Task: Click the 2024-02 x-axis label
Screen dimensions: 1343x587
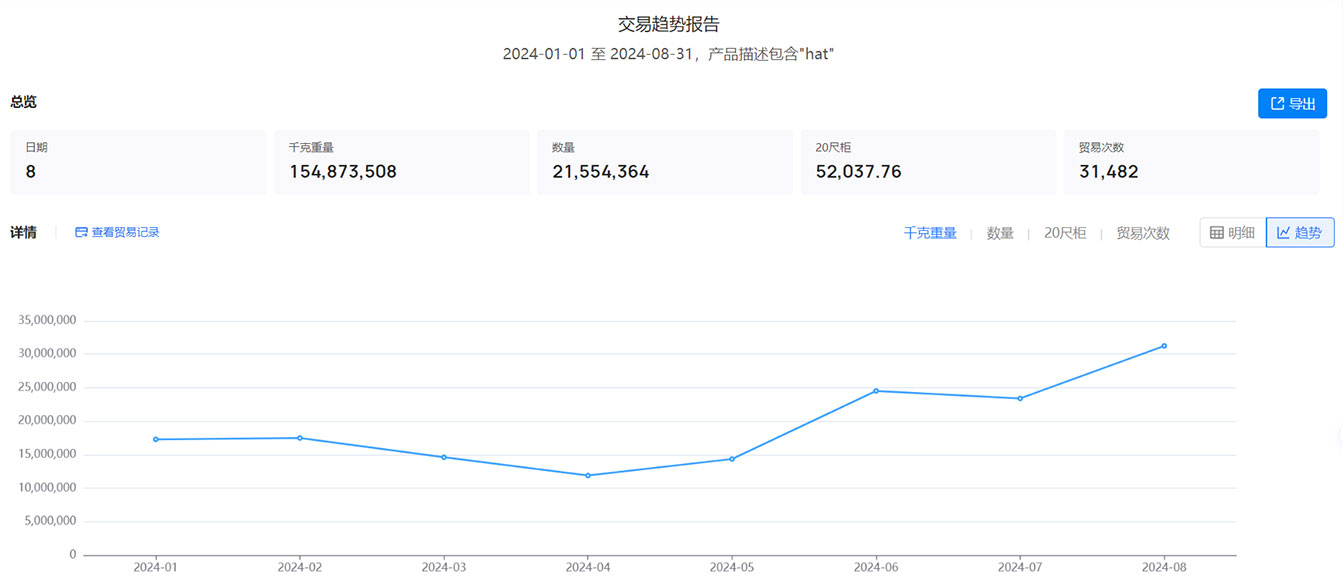Action: pyautogui.click(x=300, y=568)
